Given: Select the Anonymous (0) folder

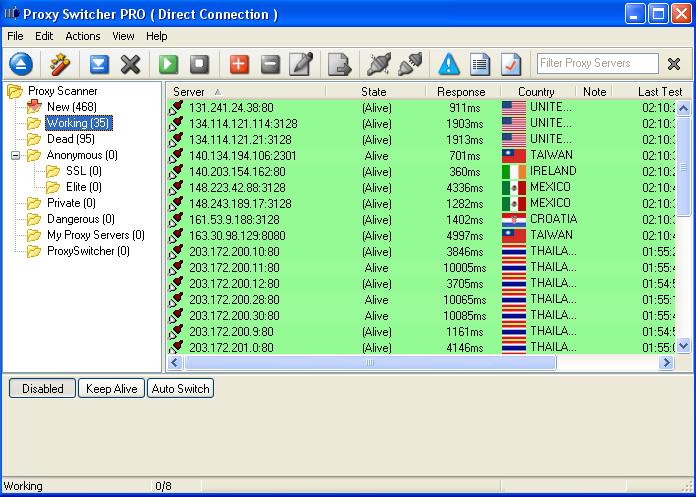Looking at the screenshot, I should (x=82, y=155).
